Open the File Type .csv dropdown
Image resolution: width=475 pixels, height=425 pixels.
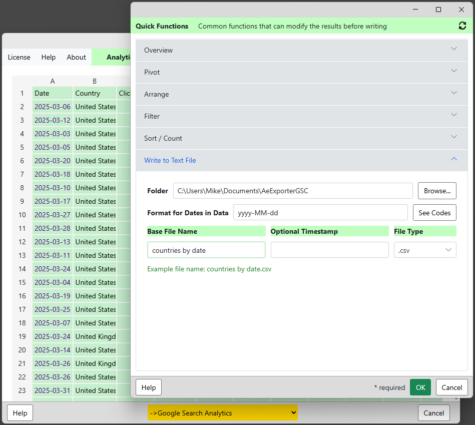click(425, 250)
